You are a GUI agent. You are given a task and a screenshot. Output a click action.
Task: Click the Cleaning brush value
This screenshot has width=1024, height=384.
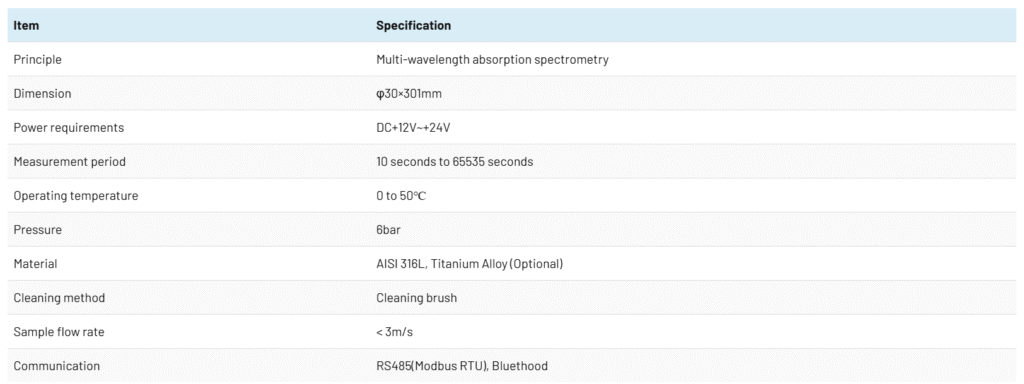pos(417,298)
